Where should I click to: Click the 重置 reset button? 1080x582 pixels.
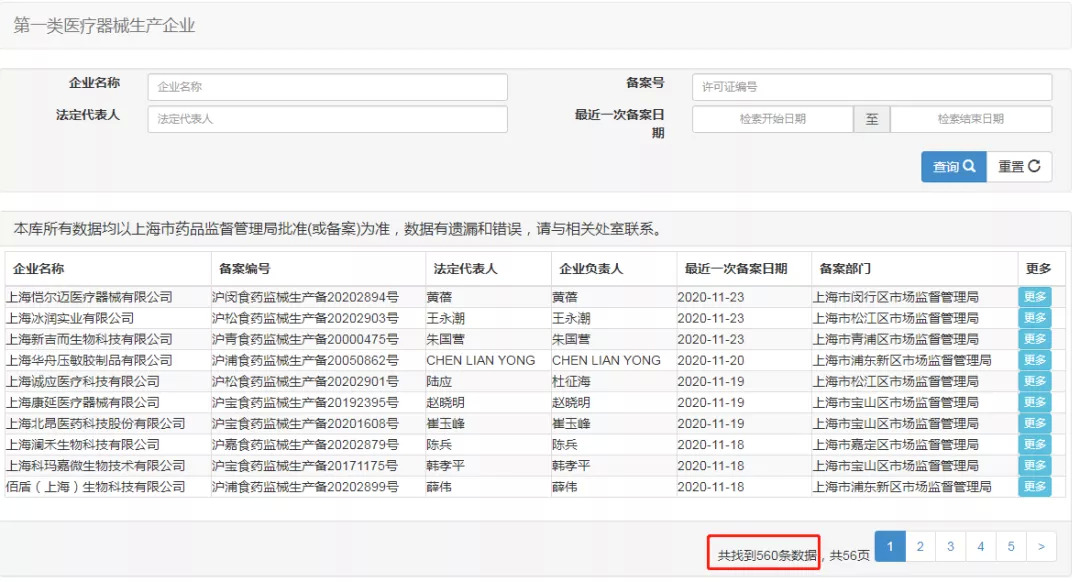point(1019,167)
